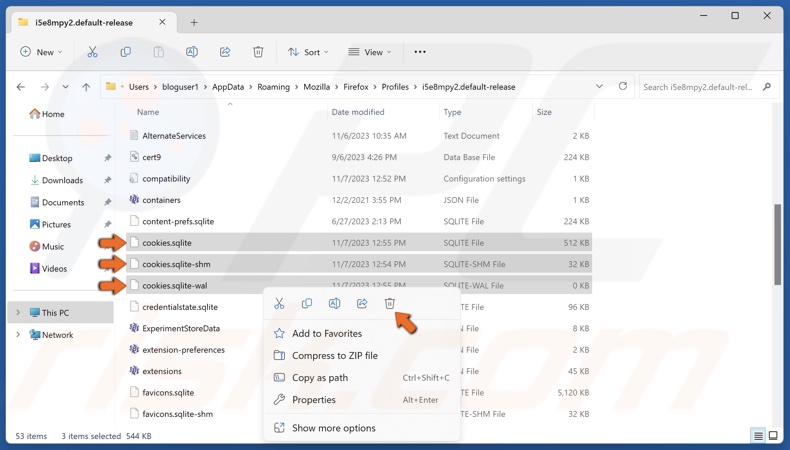
Task: Click the Delete trash icon in context menu
Action: (390, 304)
